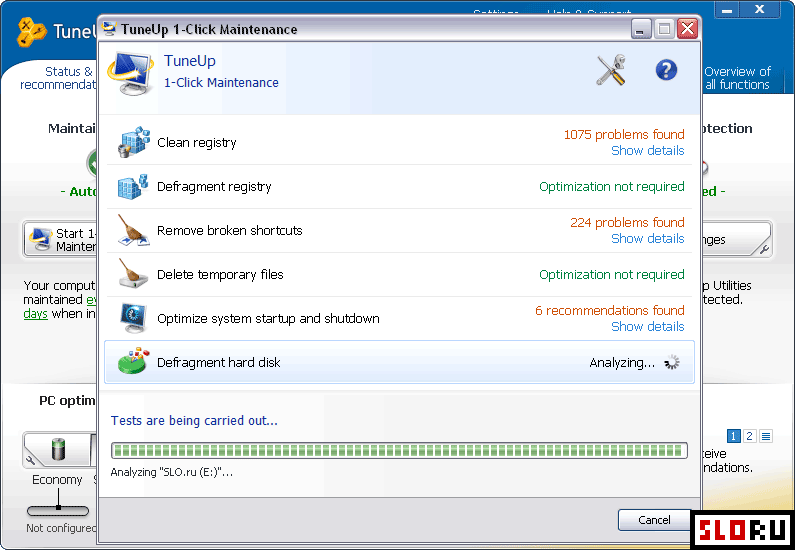
Task: Click the analyzing spinner indicator
Action: (672, 362)
